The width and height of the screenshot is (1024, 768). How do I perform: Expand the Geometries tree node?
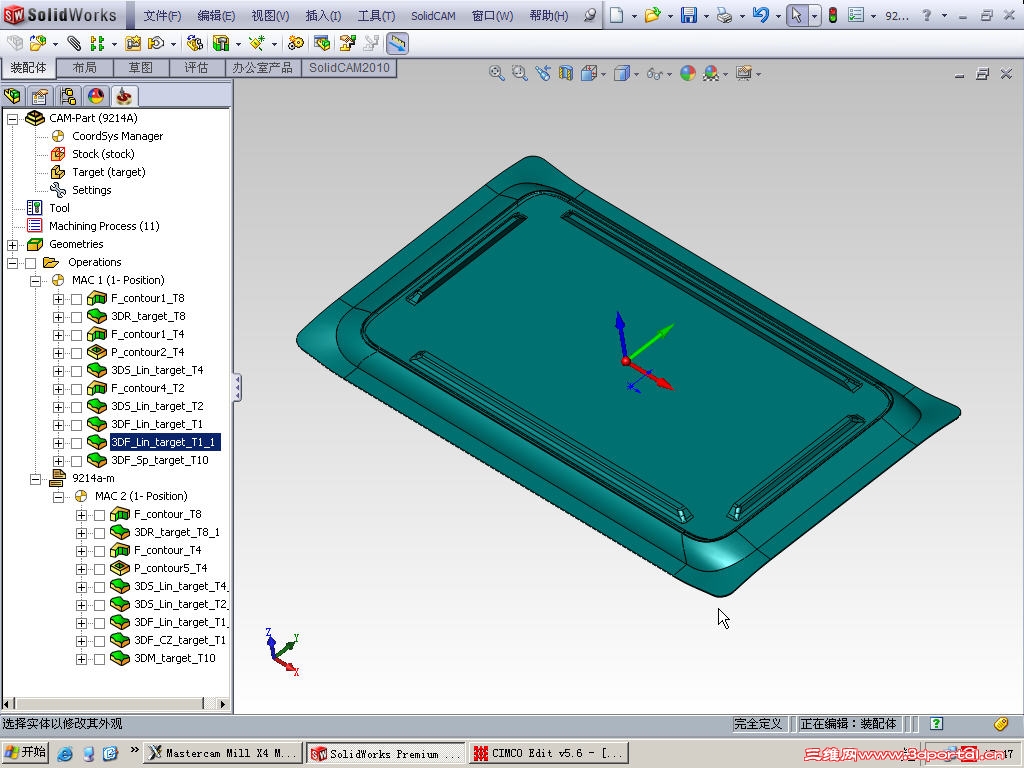coord(11,244)
